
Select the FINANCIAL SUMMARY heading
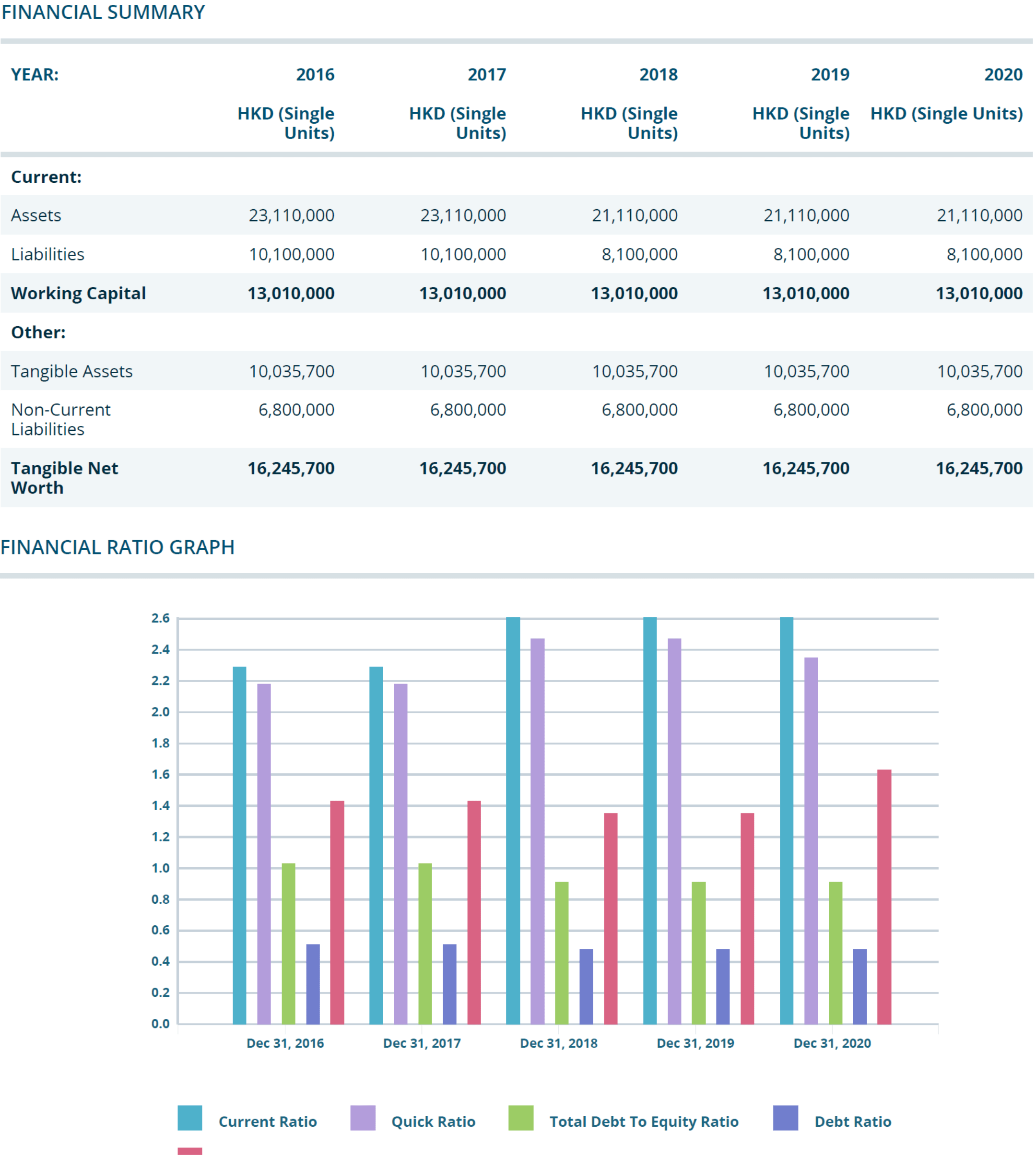click(103, 12)
